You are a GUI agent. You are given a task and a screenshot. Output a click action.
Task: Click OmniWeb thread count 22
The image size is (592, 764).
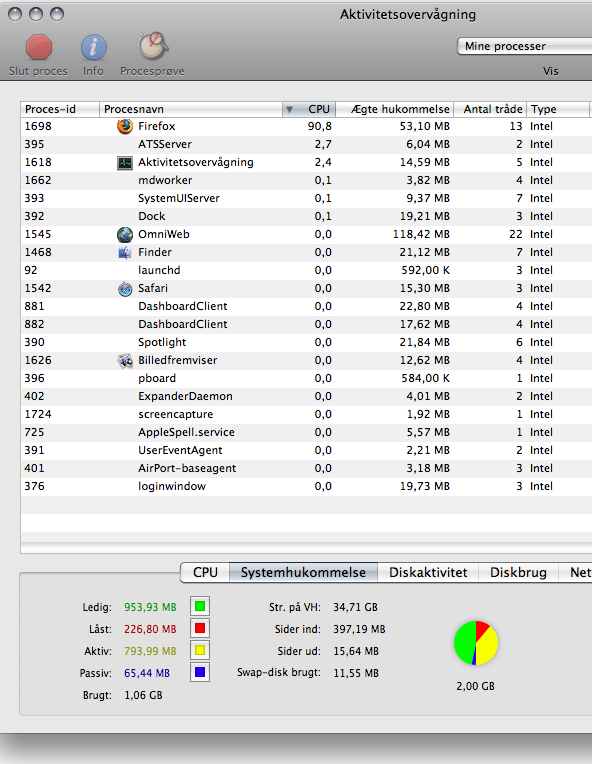(x=516, y=234)
